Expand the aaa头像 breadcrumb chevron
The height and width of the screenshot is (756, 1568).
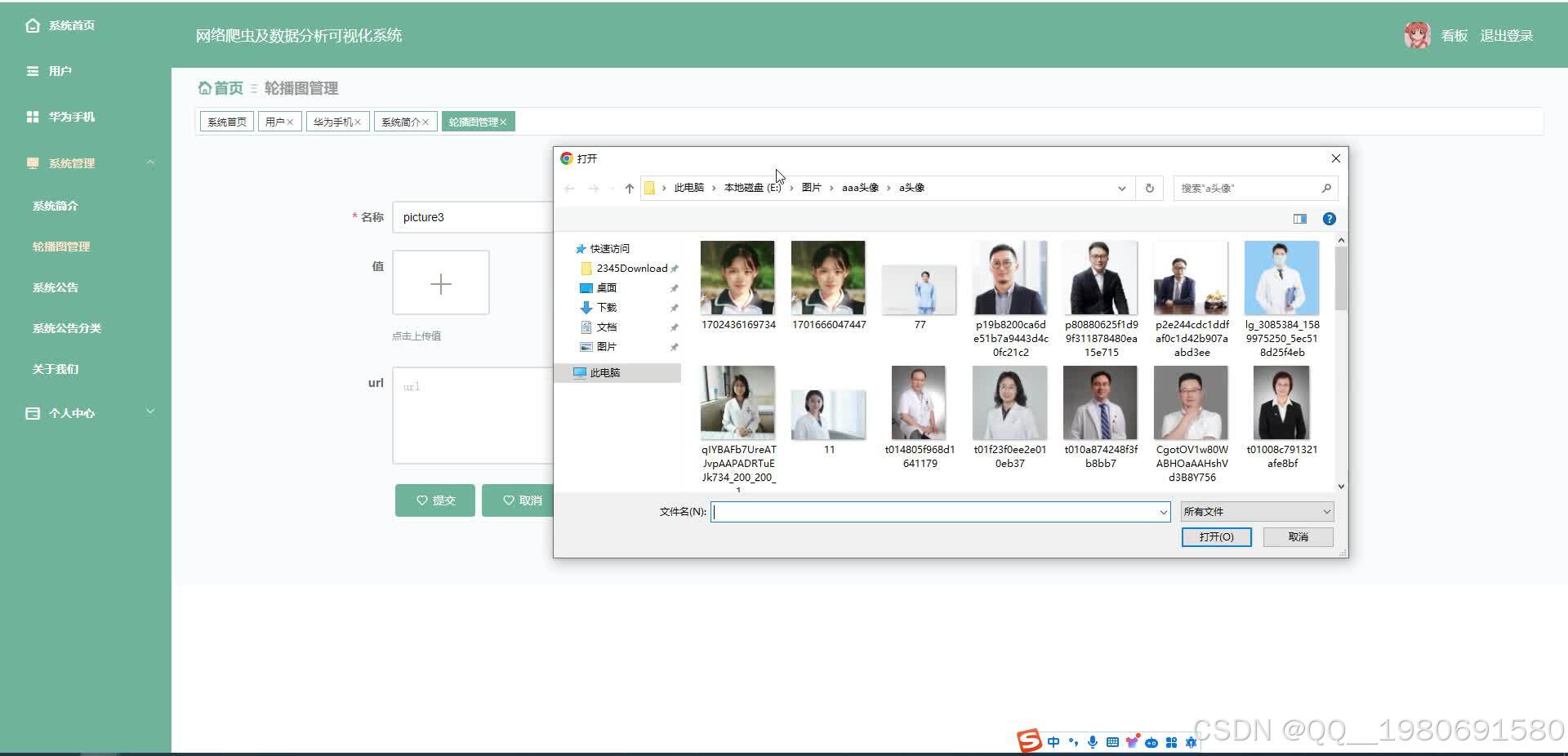point(889,188)
